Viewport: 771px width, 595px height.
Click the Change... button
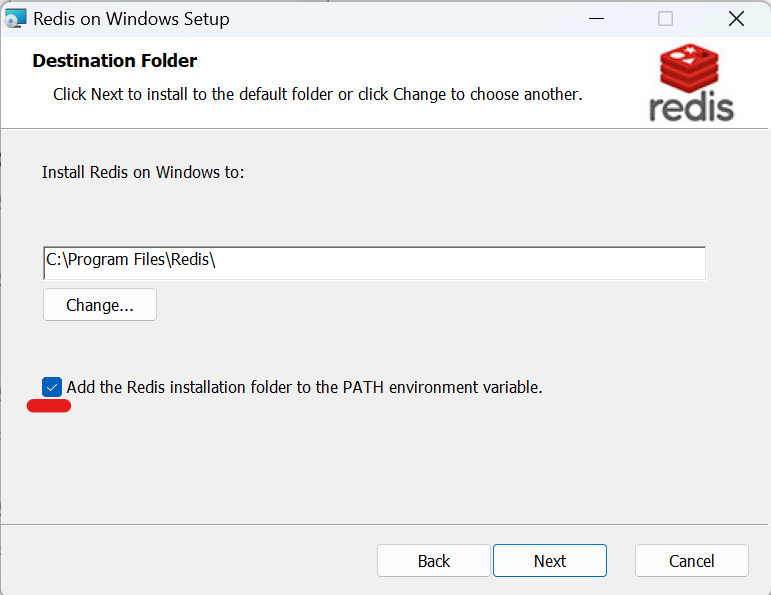100,305
